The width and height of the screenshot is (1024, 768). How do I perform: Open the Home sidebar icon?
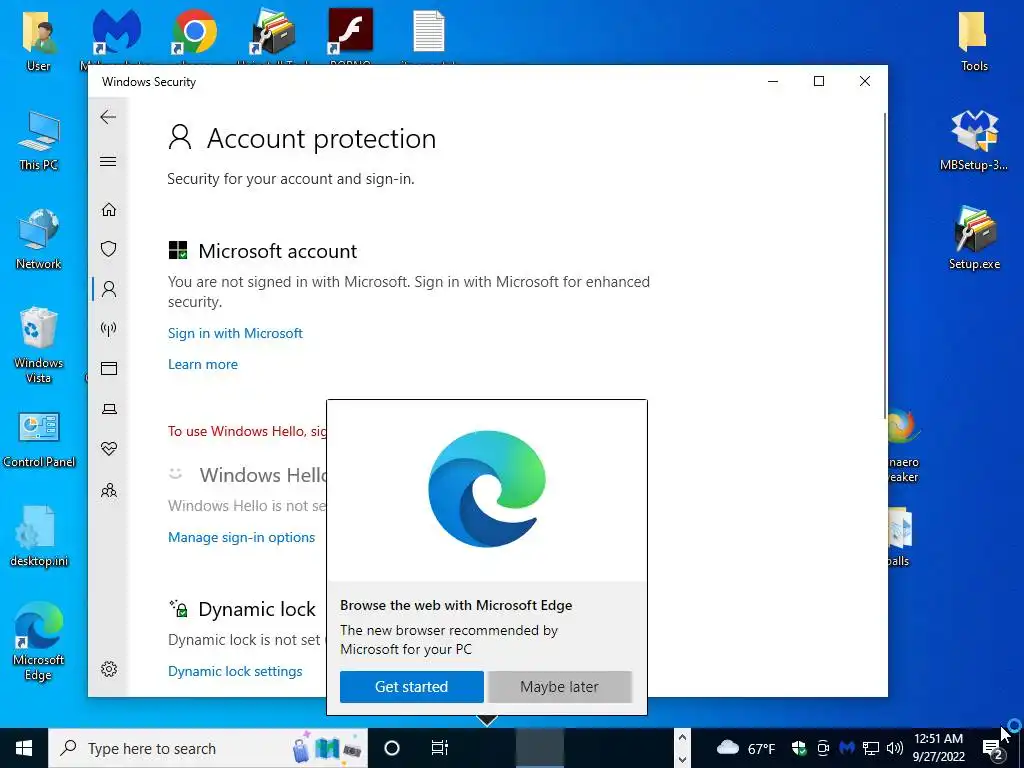pyautogui.click(x=109, y=210)
